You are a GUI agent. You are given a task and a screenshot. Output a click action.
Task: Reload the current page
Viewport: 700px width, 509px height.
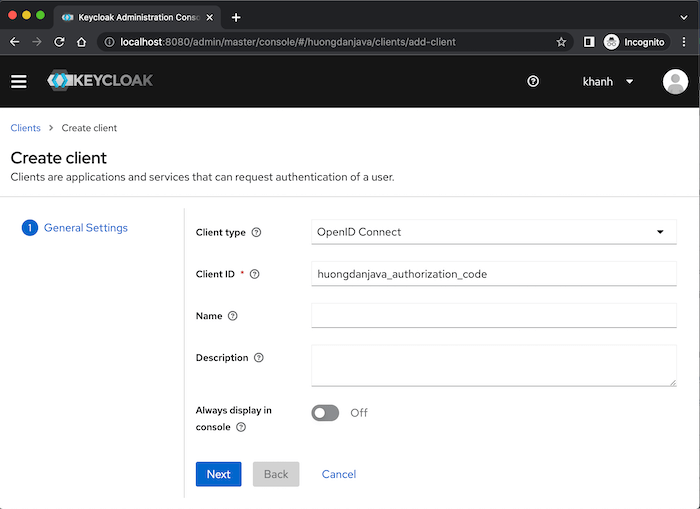coord(59,42)
